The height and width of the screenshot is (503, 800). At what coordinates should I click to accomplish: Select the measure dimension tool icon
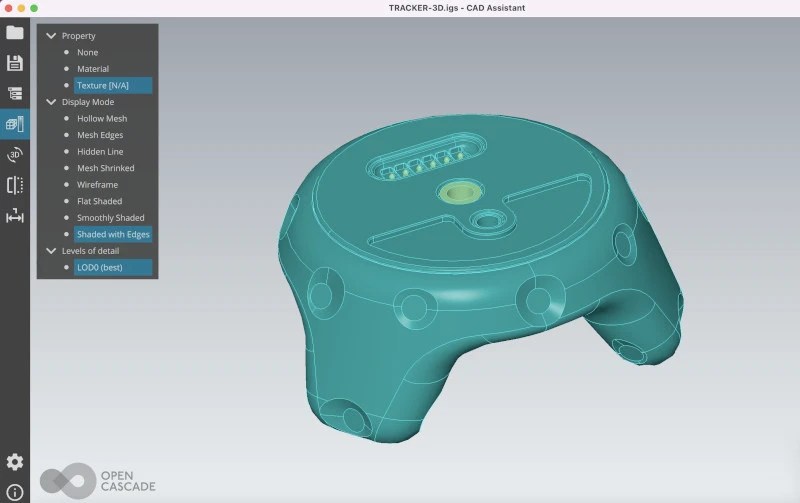click(x=15, y=216)
